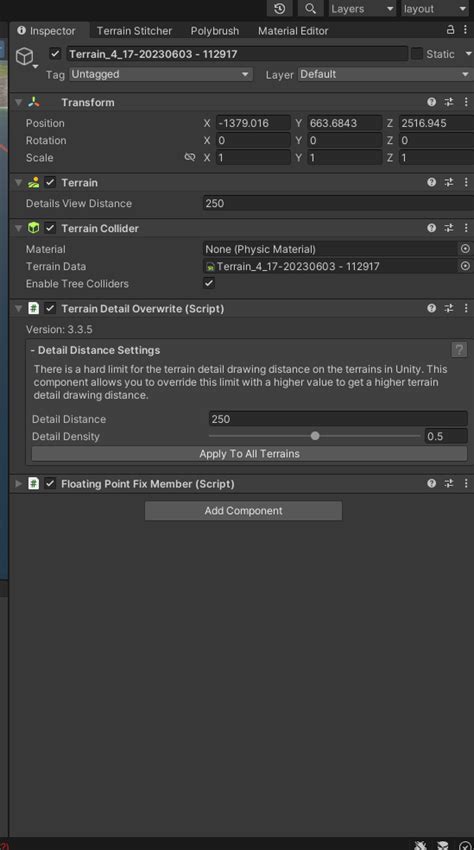474x850 pixels.
Task: Click the Add Component button
Action: (x=244, y=511)
